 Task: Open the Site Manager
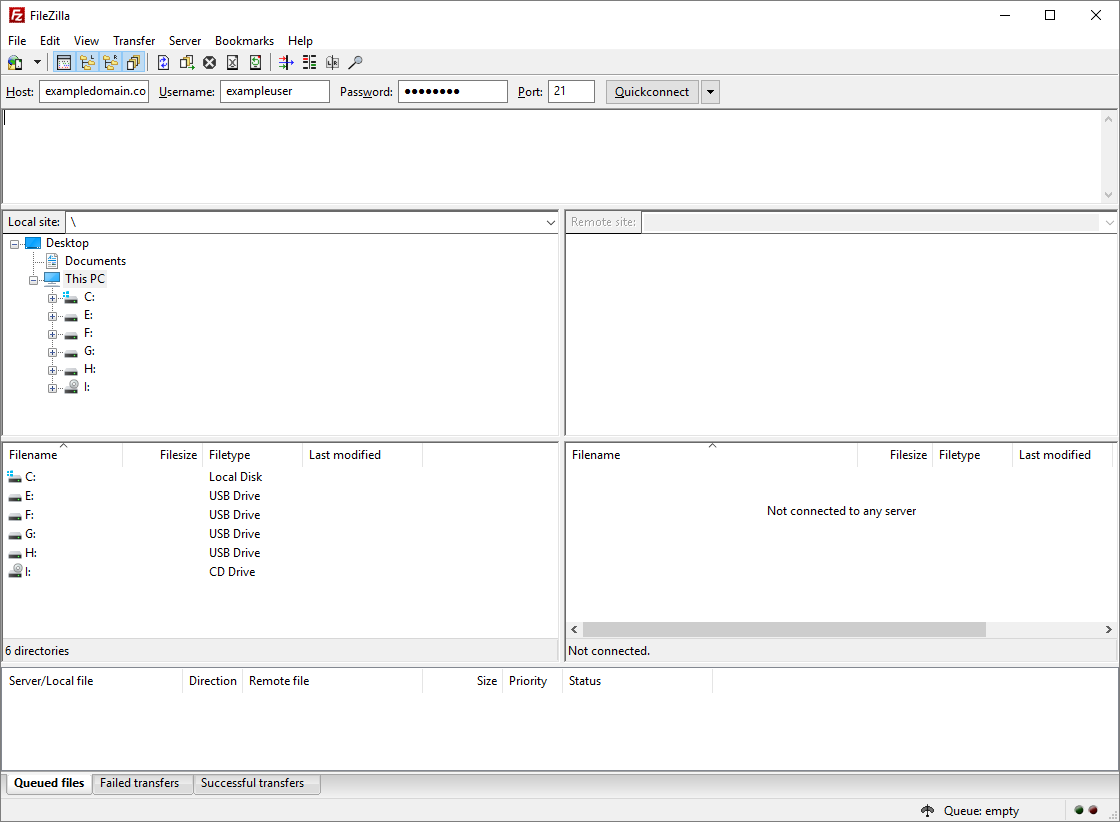point(15,62)
